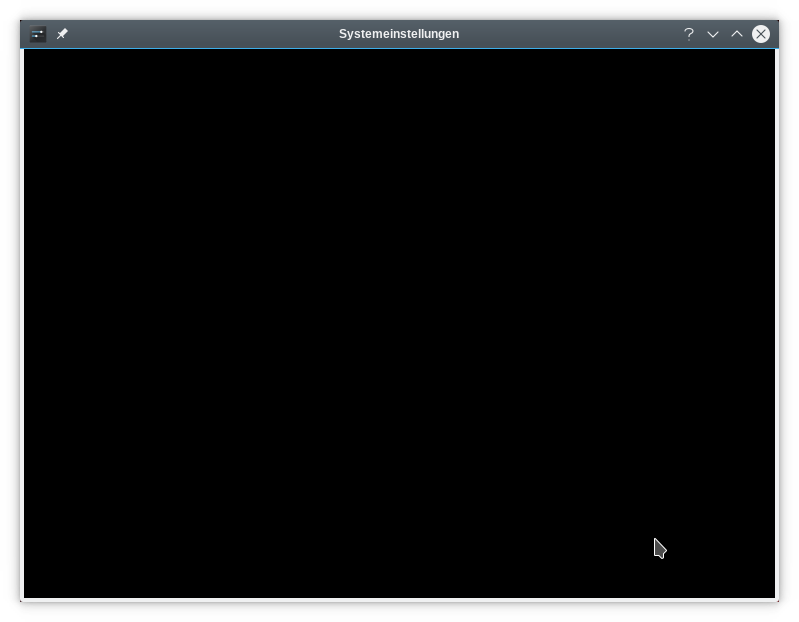Click the question mark help icon
Viewport: 799px width, 622px height.
pyautogui.click(x=689, y=34)
